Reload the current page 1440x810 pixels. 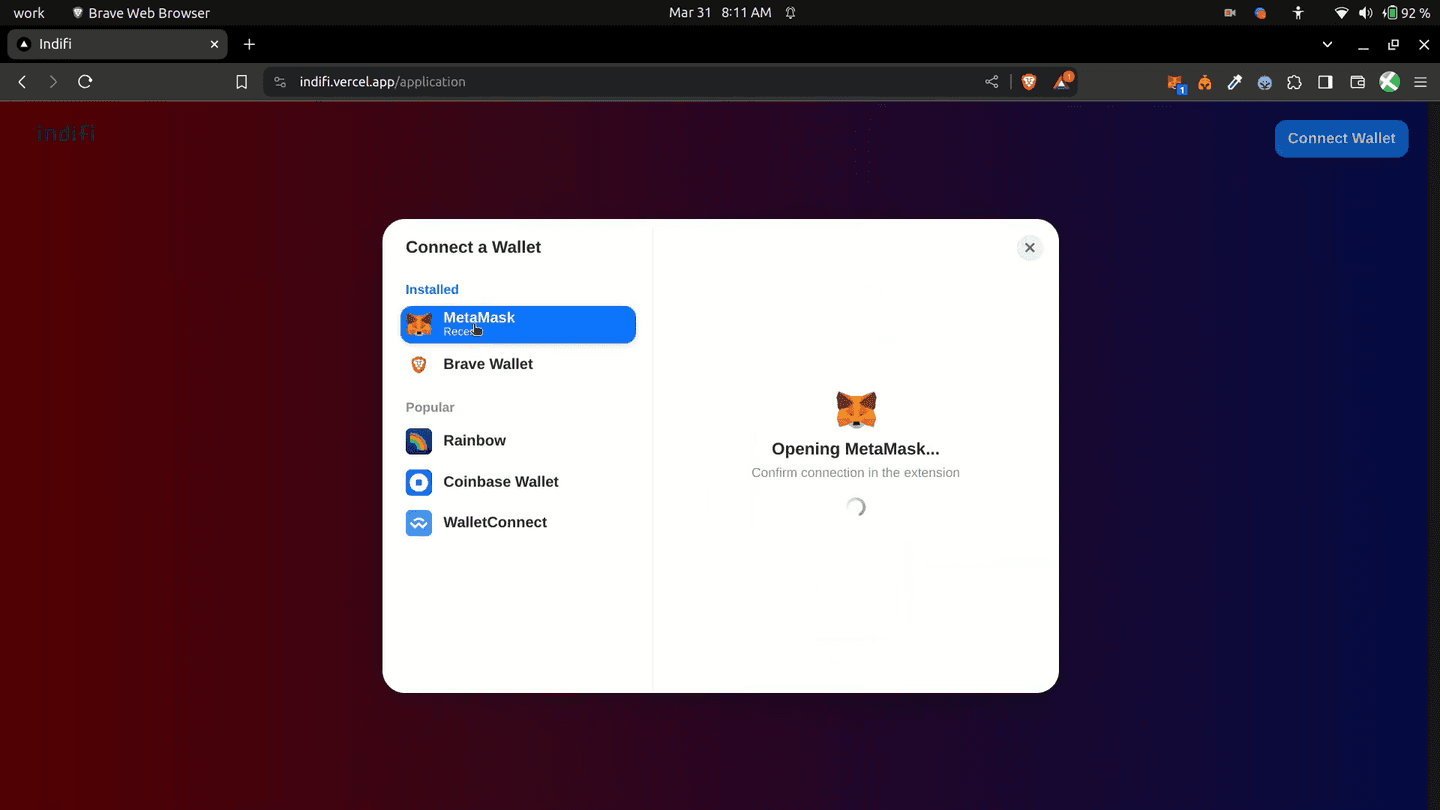(85, 82)
